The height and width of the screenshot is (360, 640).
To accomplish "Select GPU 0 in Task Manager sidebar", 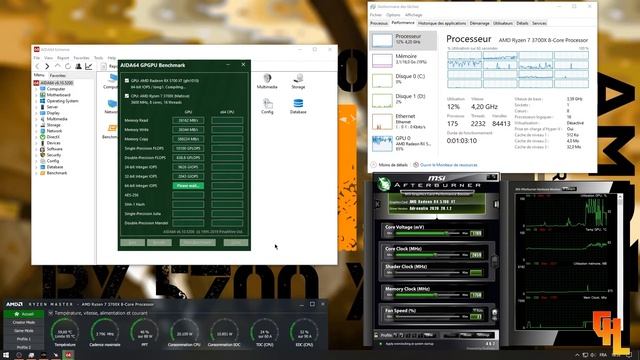I will pos(403,143).
